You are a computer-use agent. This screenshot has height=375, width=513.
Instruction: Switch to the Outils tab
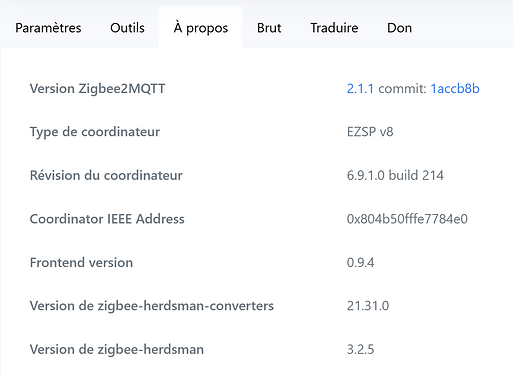click(x=127, y=28)
